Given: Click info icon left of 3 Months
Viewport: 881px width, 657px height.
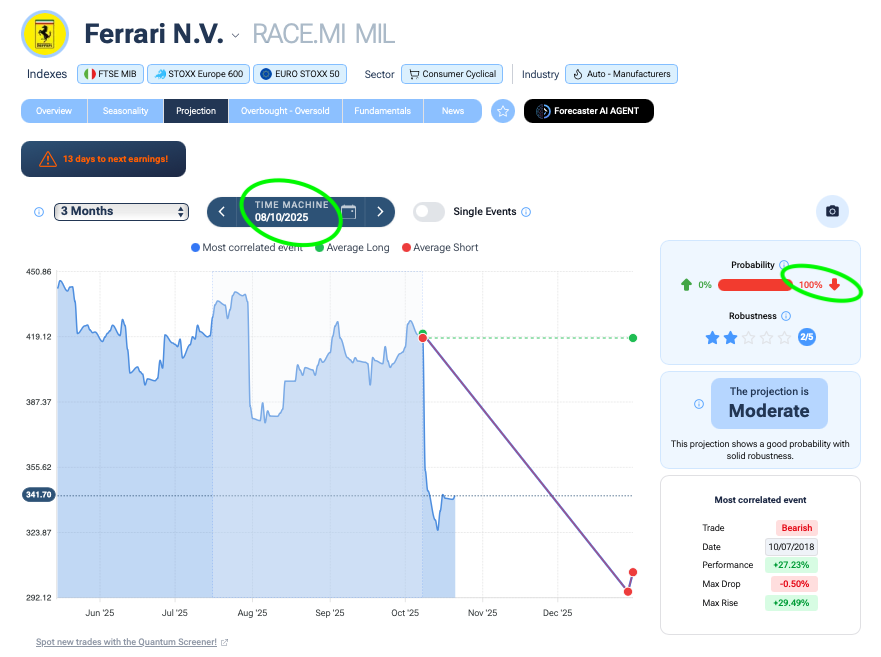Looking at the screenshot, I should point(39,212).
